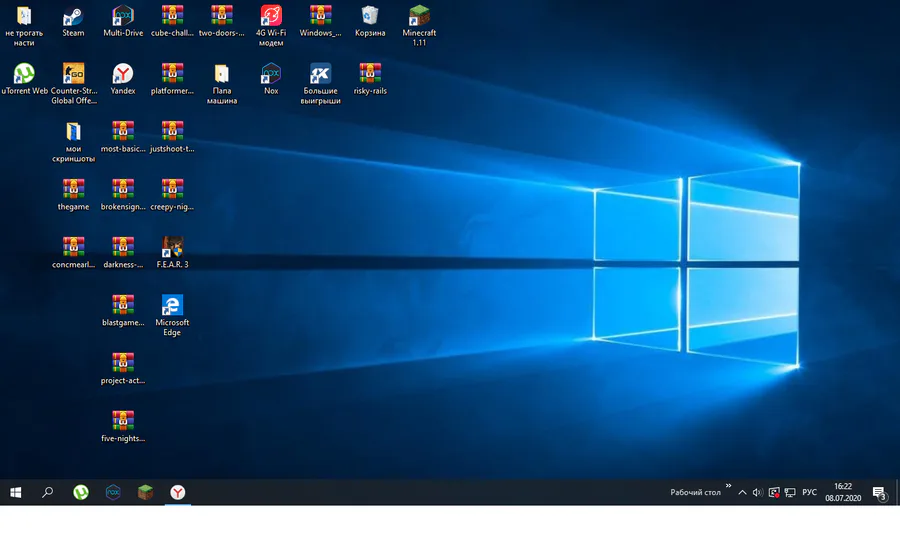Select the Minecraft 1.11 shortcut
The height and width of the screenshot is (553, 900).
(x=419, y=26)
